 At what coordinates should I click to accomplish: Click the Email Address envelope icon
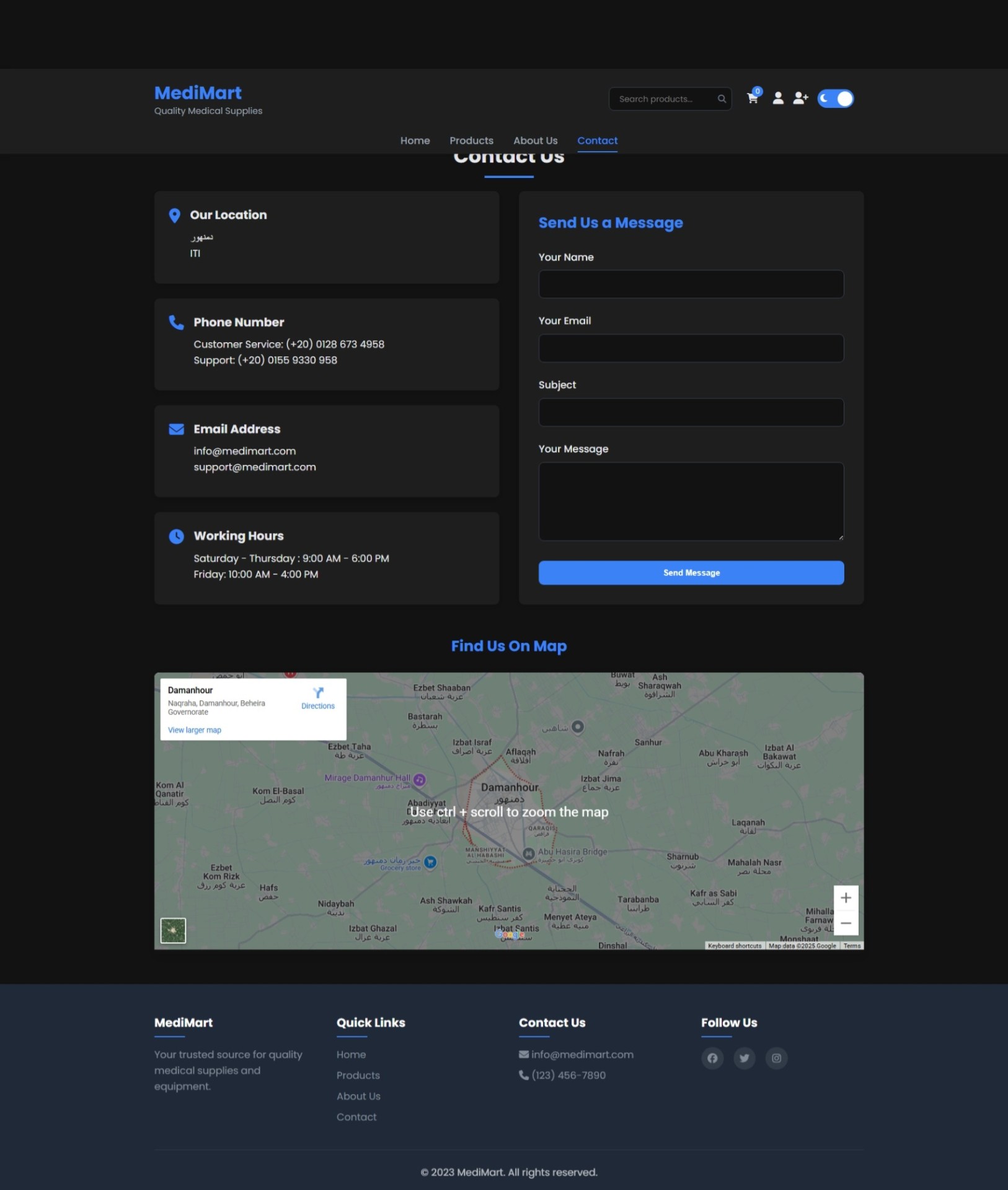pos(176,429)
